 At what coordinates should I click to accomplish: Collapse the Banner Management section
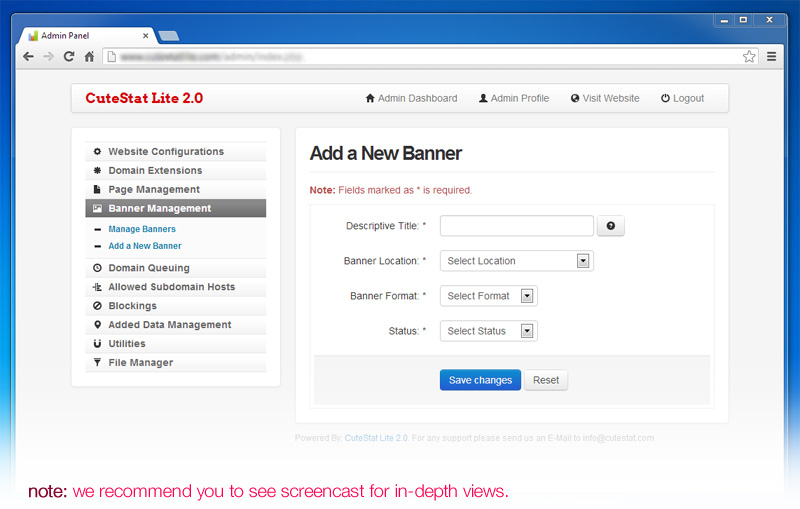coord(176,208)
